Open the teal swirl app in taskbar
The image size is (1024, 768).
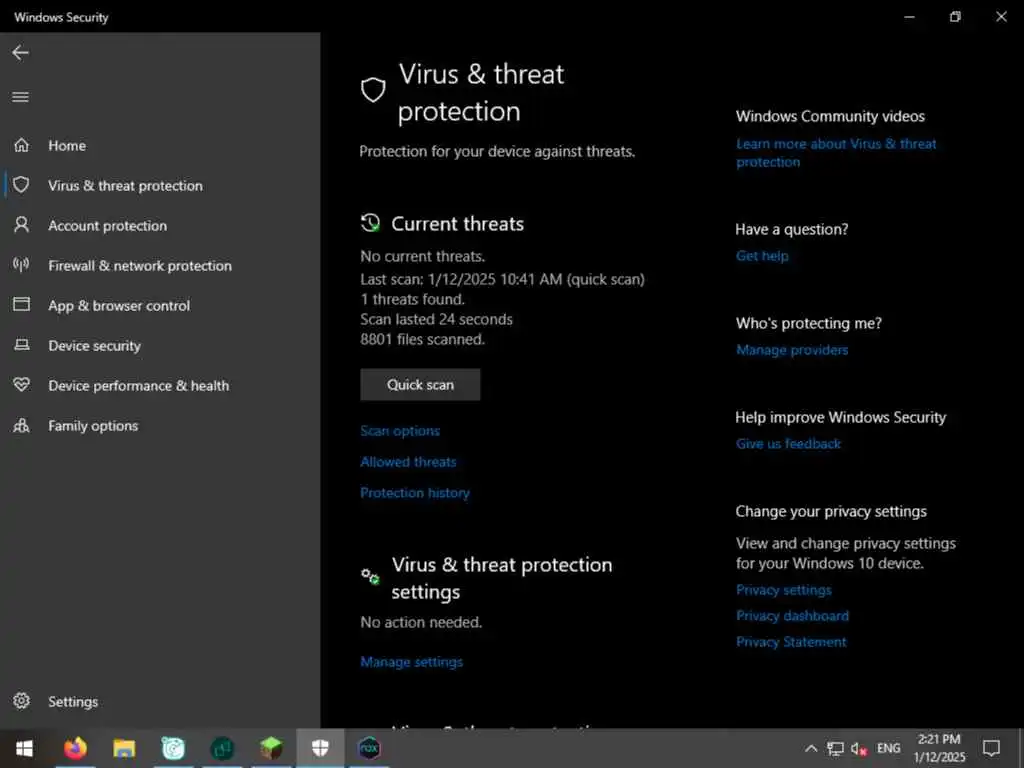[x=173, y=748]
